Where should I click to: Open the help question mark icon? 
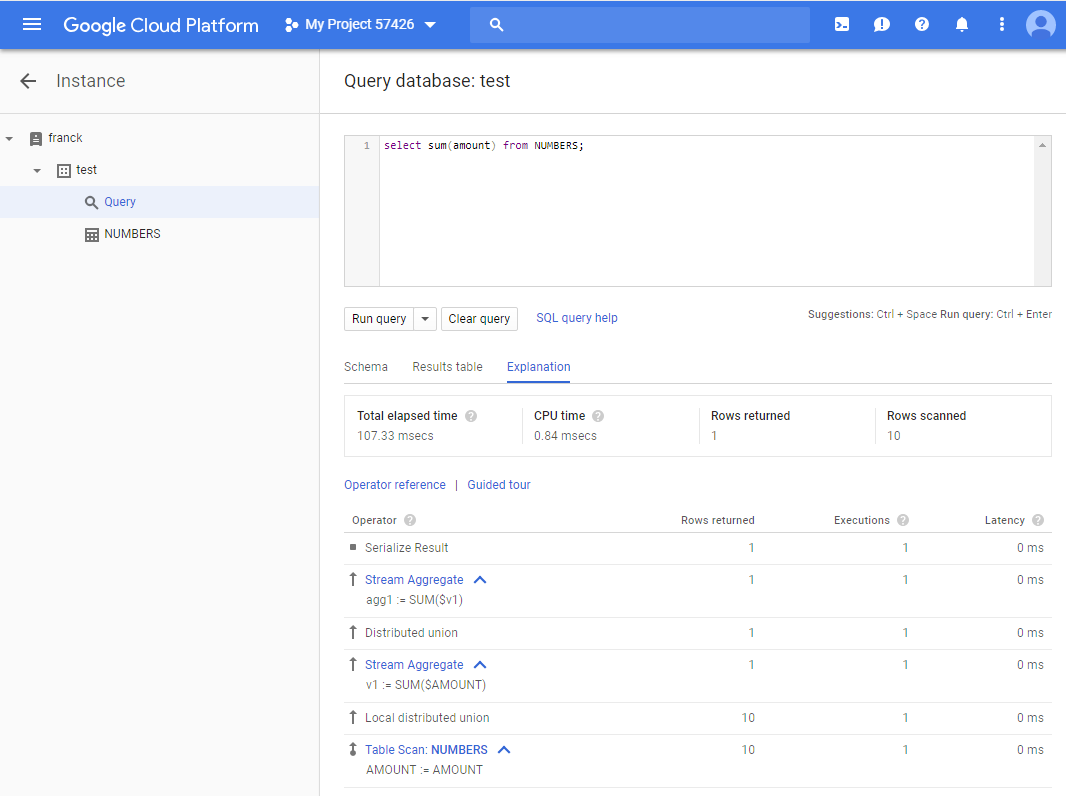point(922,24)
